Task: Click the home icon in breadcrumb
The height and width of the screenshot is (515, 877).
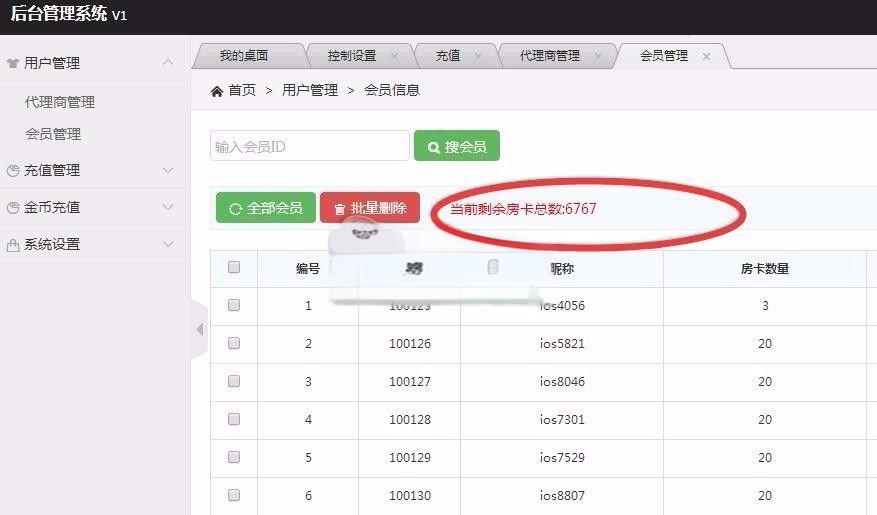Action: tap(217, 91)
